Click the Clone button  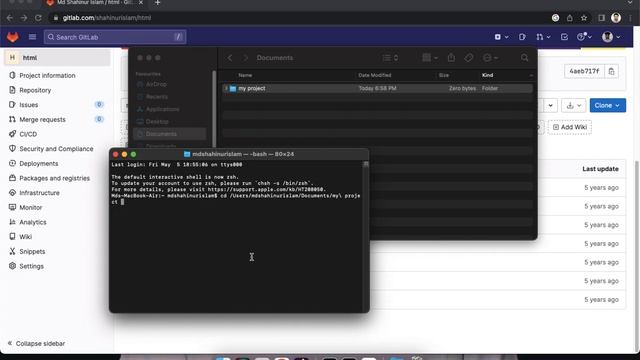(x=607, y=105)
